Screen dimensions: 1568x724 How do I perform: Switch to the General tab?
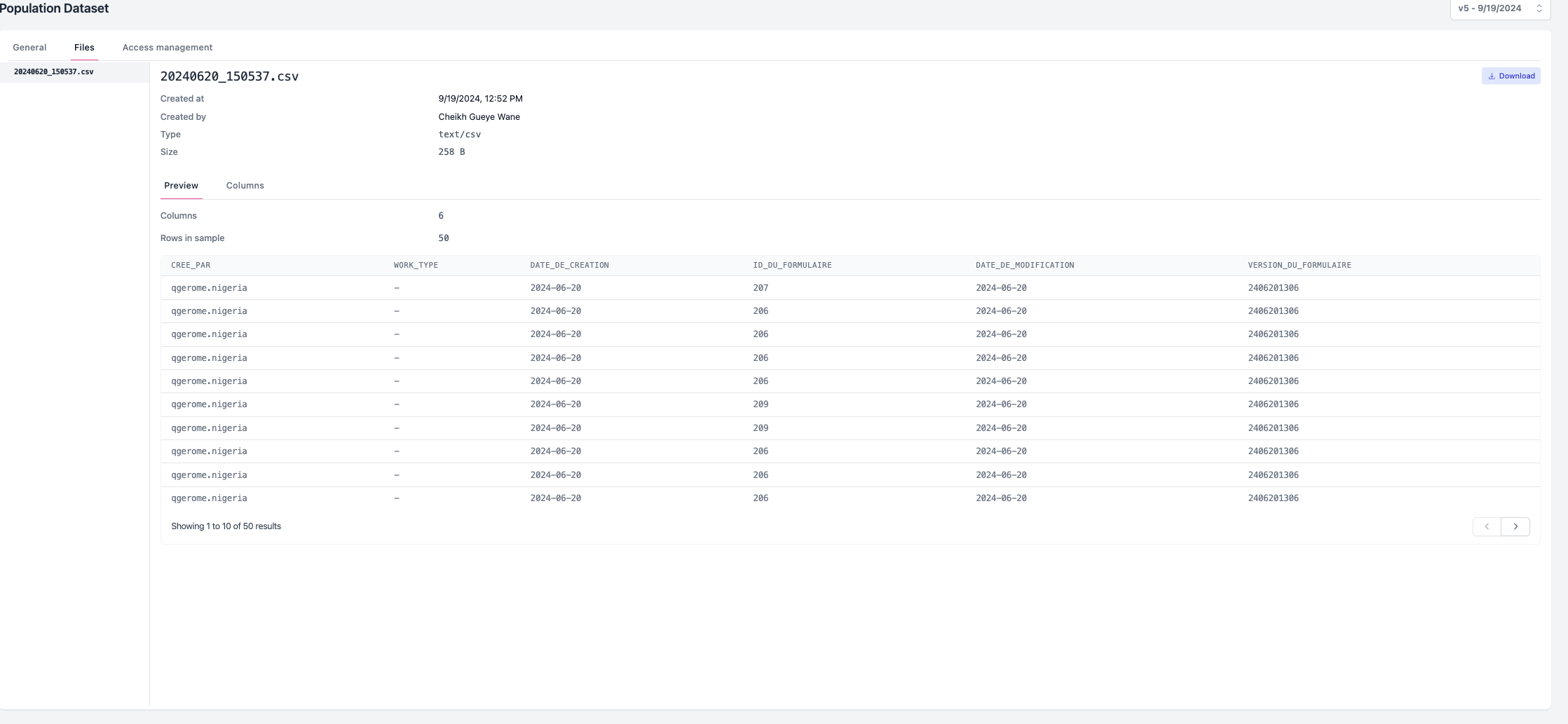click(29, 48)
